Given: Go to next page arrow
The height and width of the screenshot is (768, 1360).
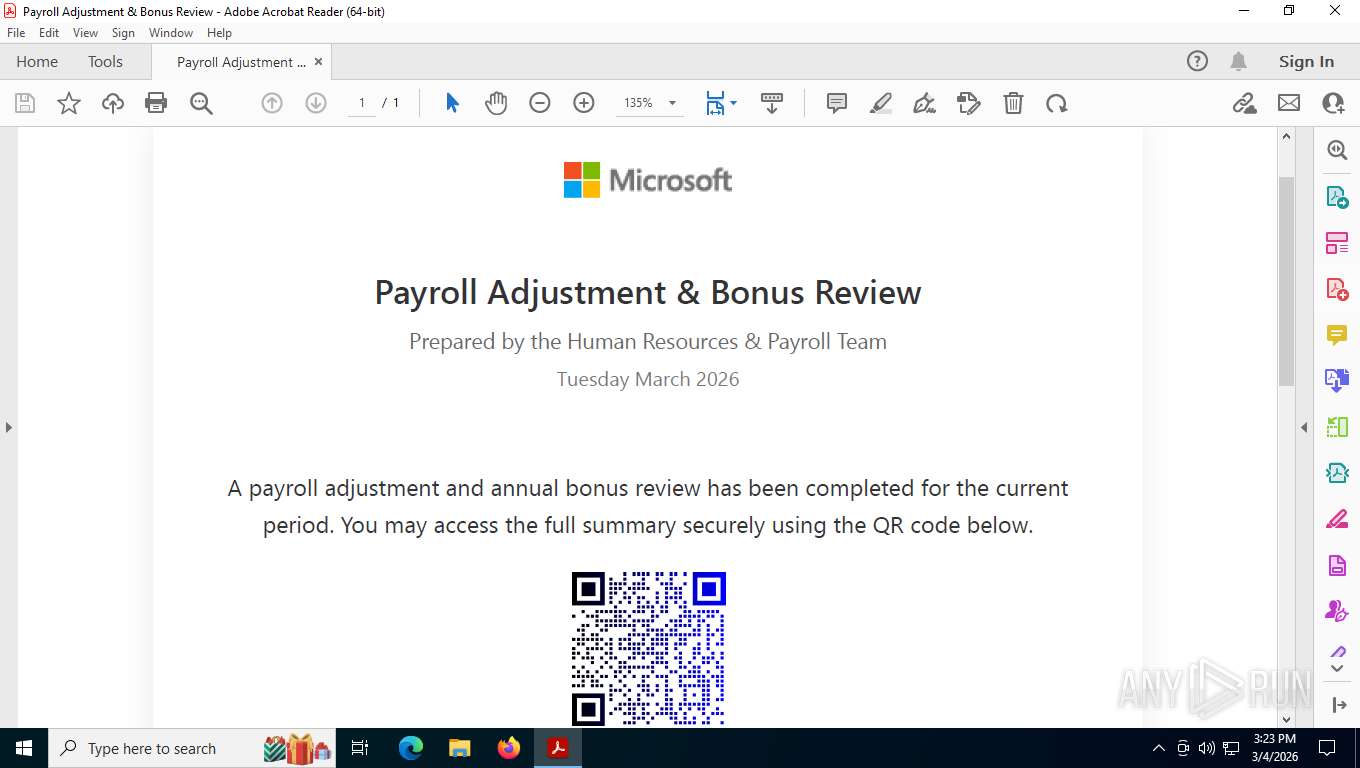Looking at the screenshot, I should pos(316,103).
